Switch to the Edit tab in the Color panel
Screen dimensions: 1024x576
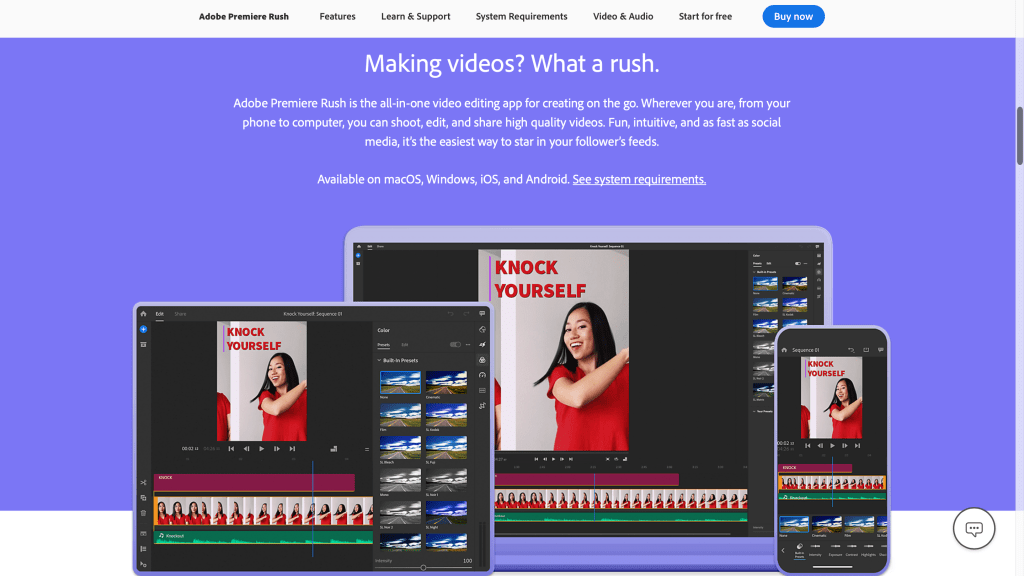click(x=405, y=345)
